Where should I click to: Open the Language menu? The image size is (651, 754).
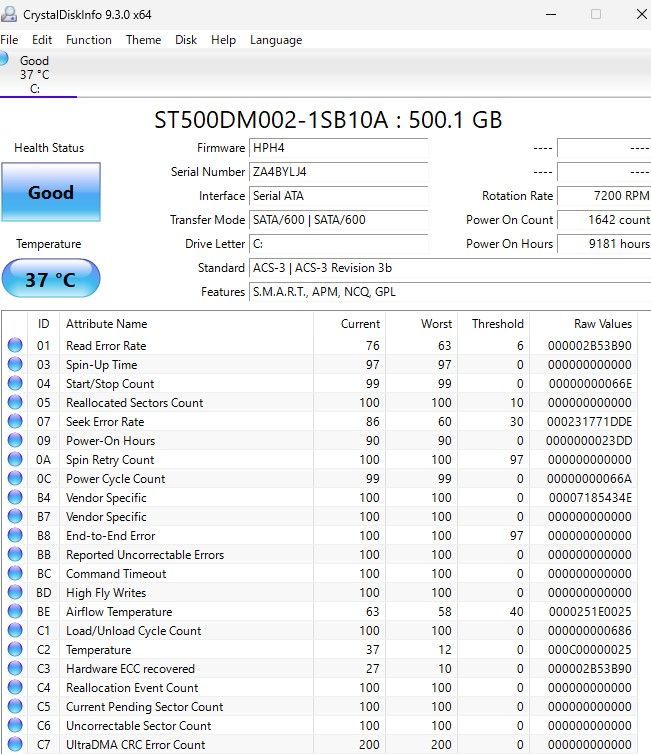point(275,40)
